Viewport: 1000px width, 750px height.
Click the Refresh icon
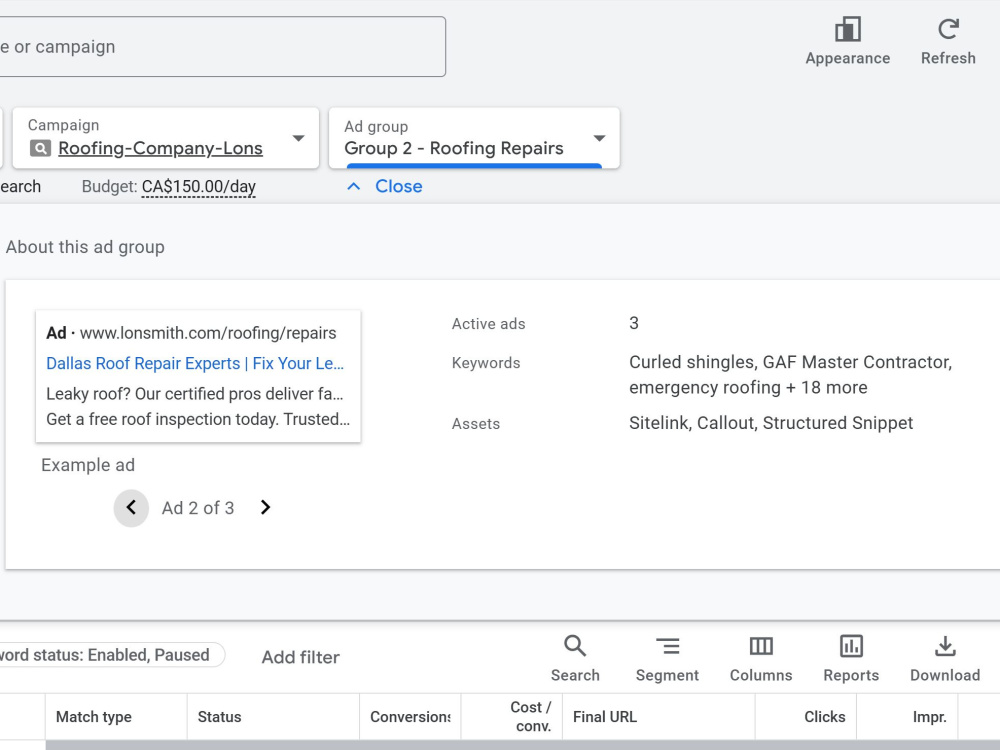coord(948,29)
